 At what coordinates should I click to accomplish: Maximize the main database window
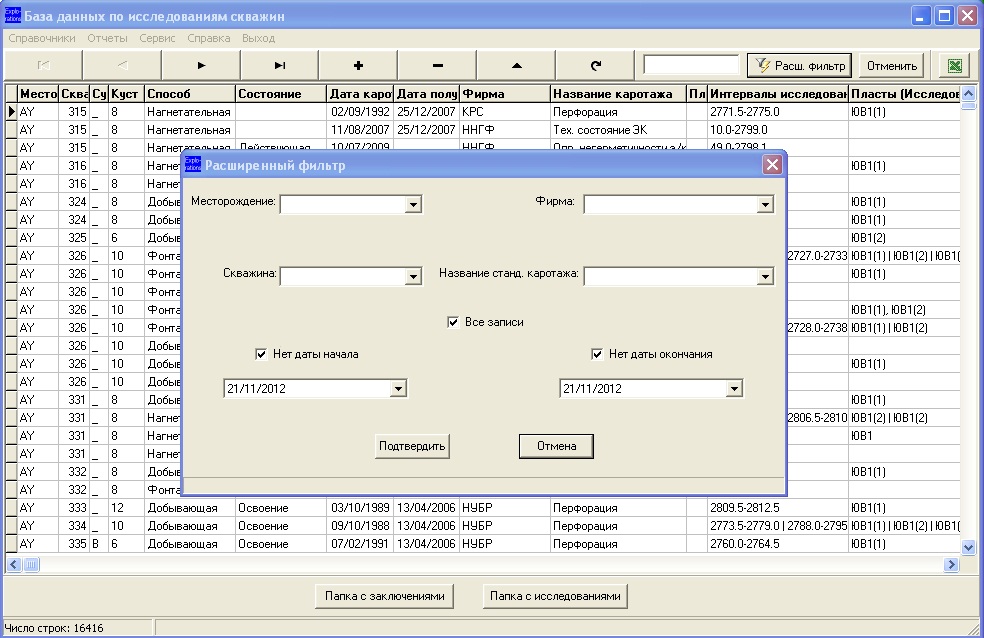click(x=944, y=16)
